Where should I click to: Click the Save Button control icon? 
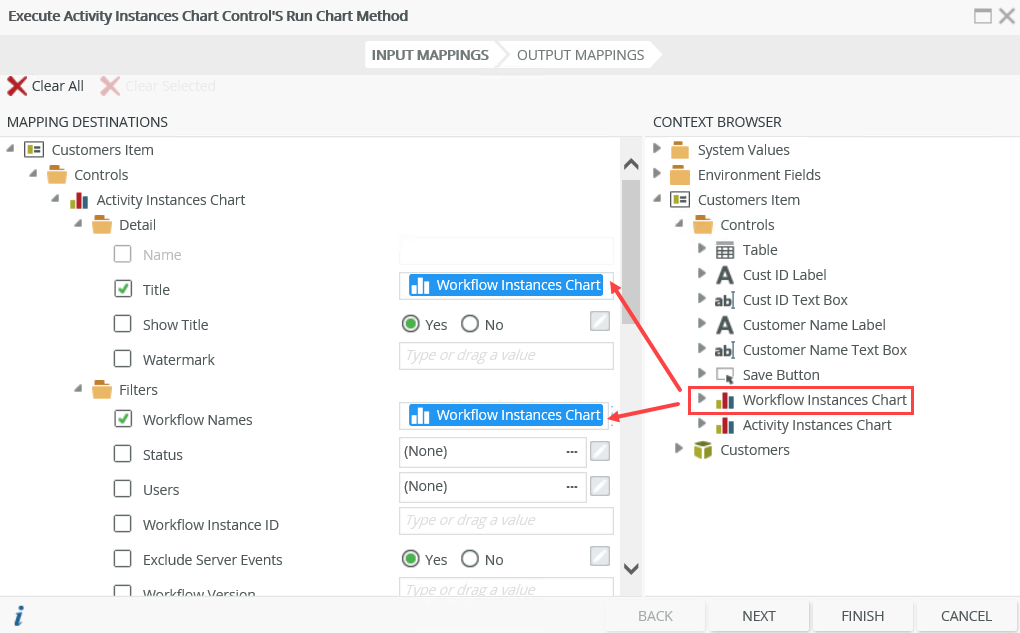tap(725, 375)
